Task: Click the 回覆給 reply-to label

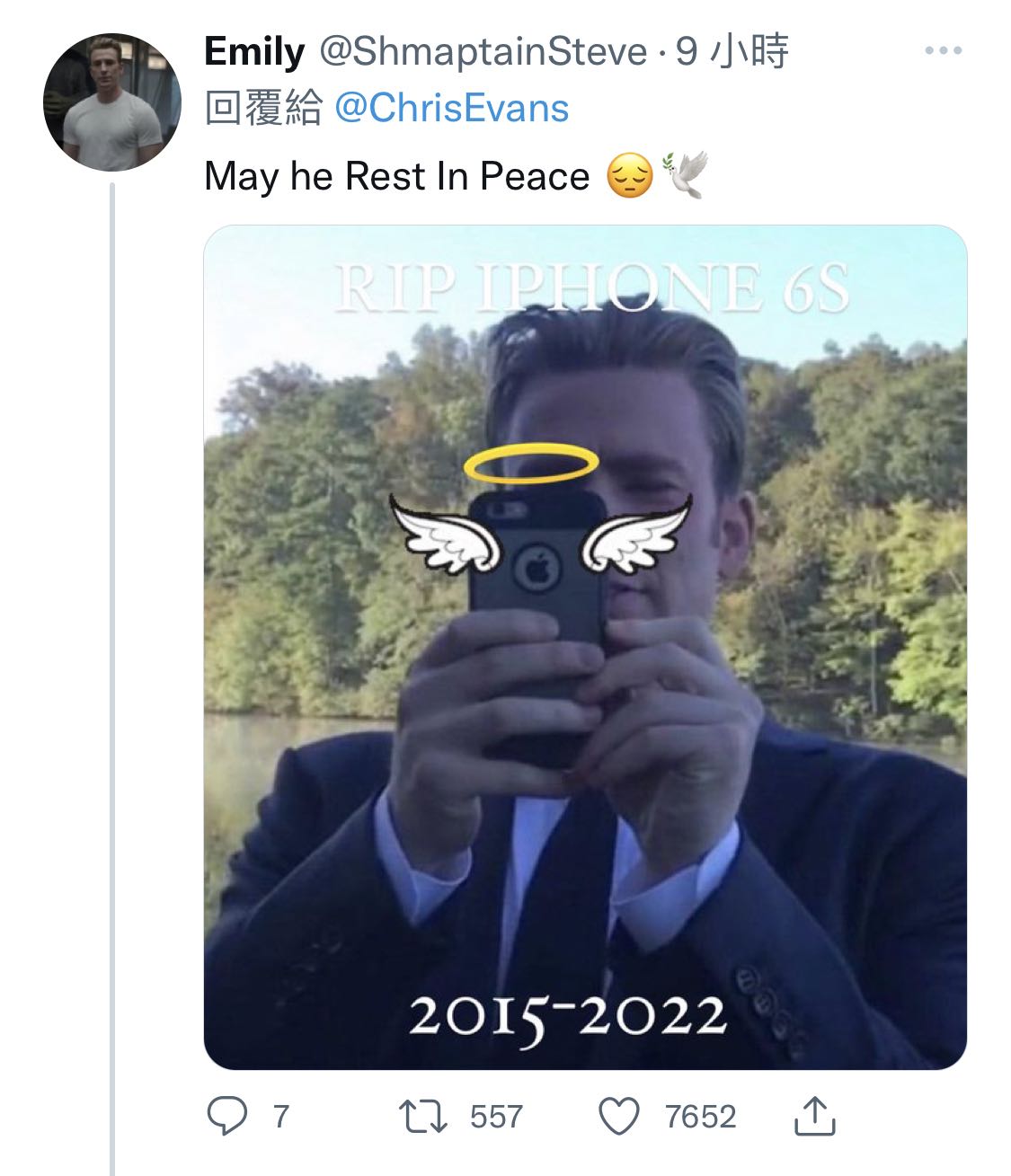Action: point(262,109)
